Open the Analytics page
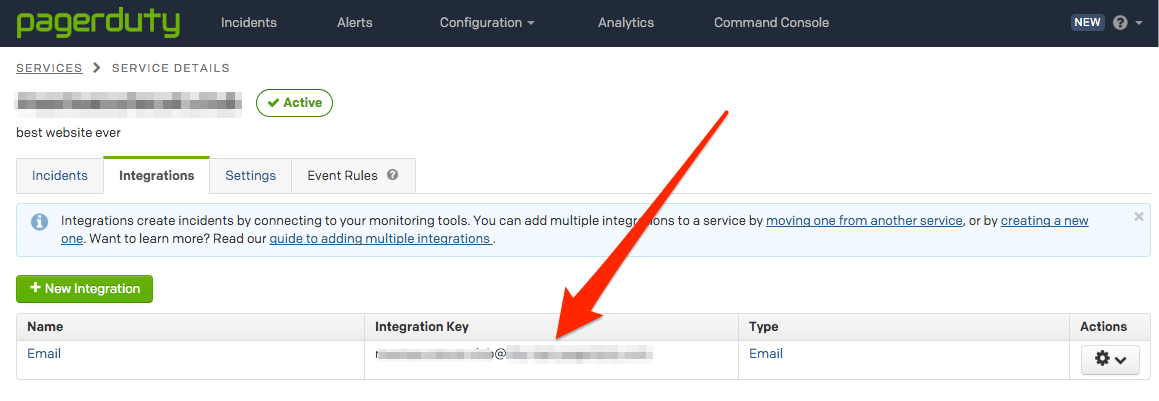The width and height of the screenshot is (1159, 401). pyautogui.click(x=625, y=23)
